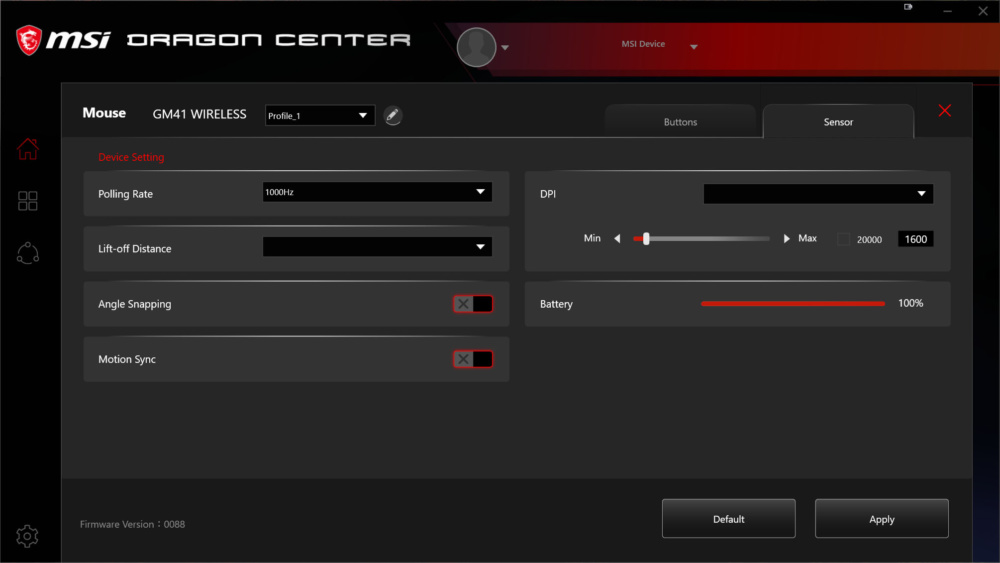1000x563 pixels.
Task: Click the Default button
Action: coord(728,518)
